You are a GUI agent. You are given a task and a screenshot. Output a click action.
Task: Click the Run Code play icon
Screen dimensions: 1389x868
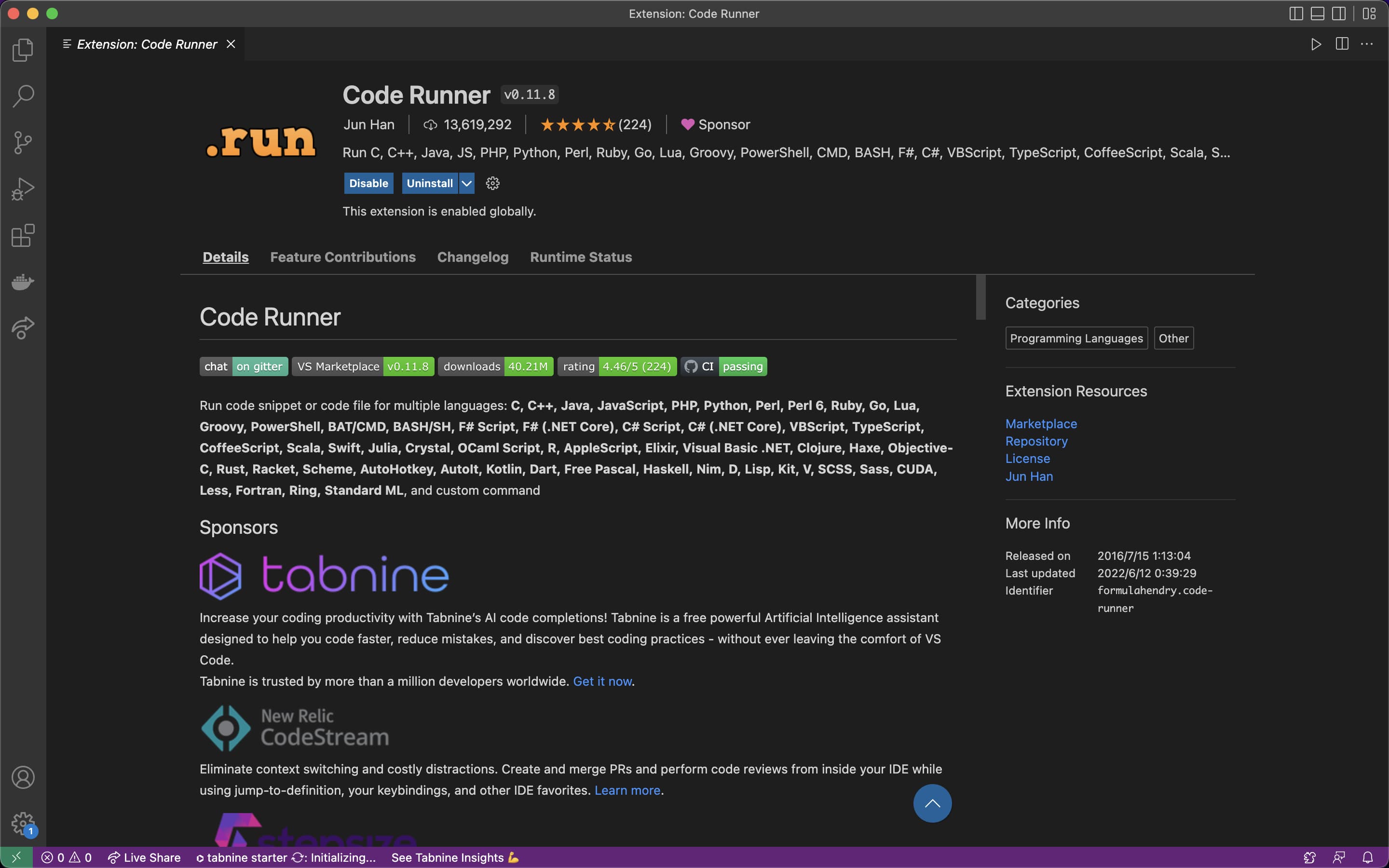click(x=1316, y=44)
